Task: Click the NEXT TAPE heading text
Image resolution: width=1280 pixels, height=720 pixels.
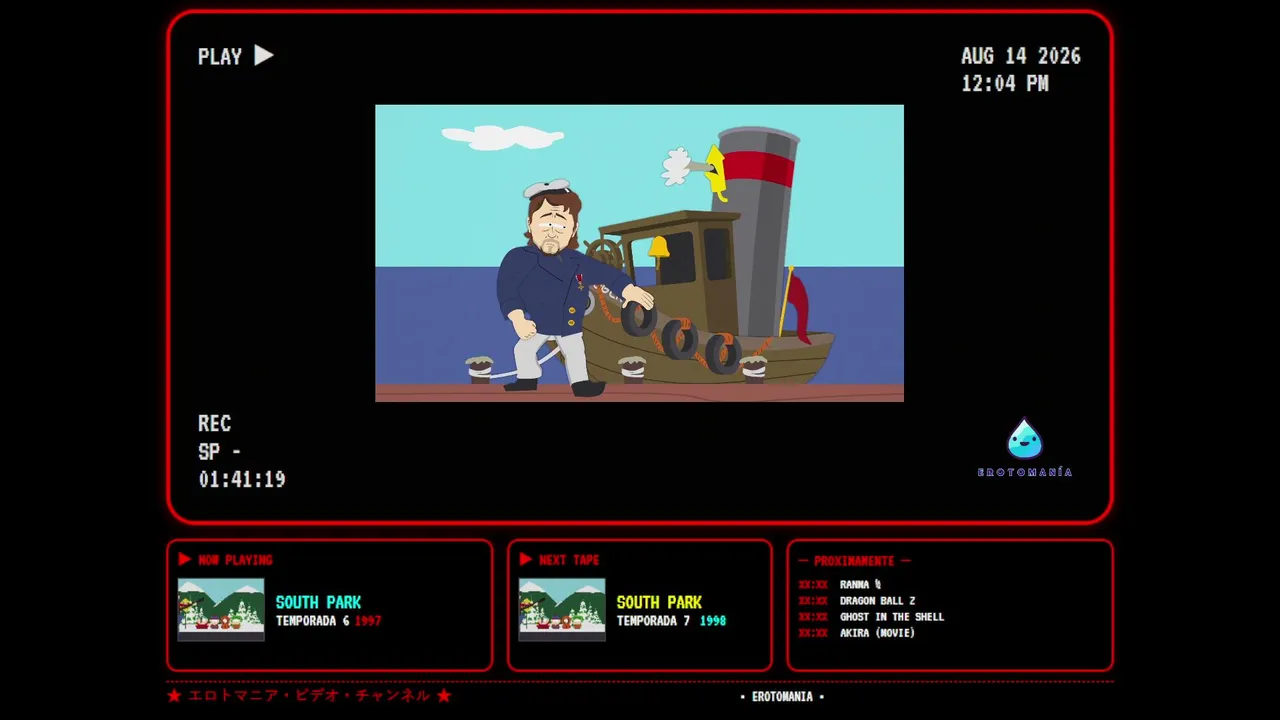Action: pyautogui.click(x=569, y=560)
